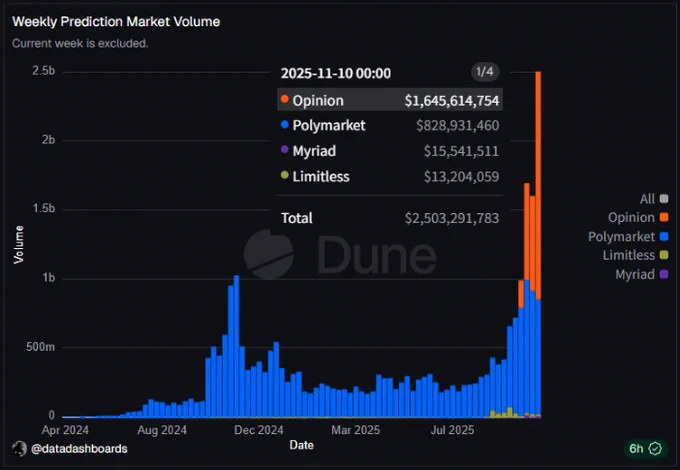
Task: Click the Apr 2024 x-axis label
Action: (x=65, y=430)
